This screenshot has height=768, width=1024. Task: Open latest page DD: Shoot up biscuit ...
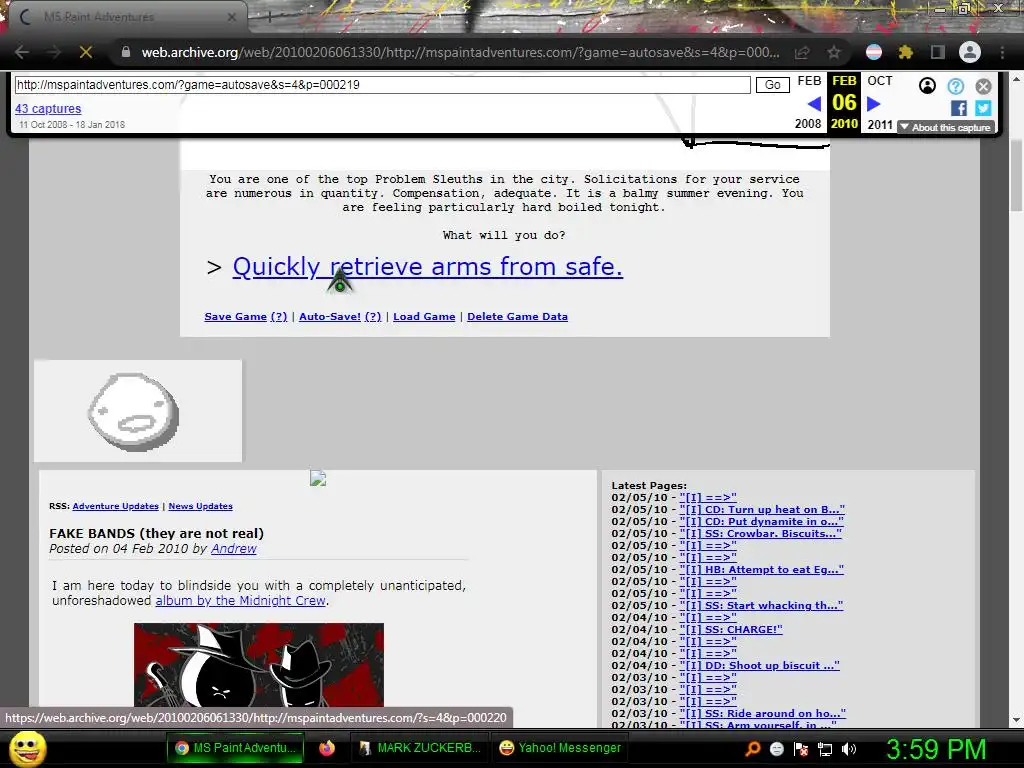pyautogui.click(x=760, y=665)
